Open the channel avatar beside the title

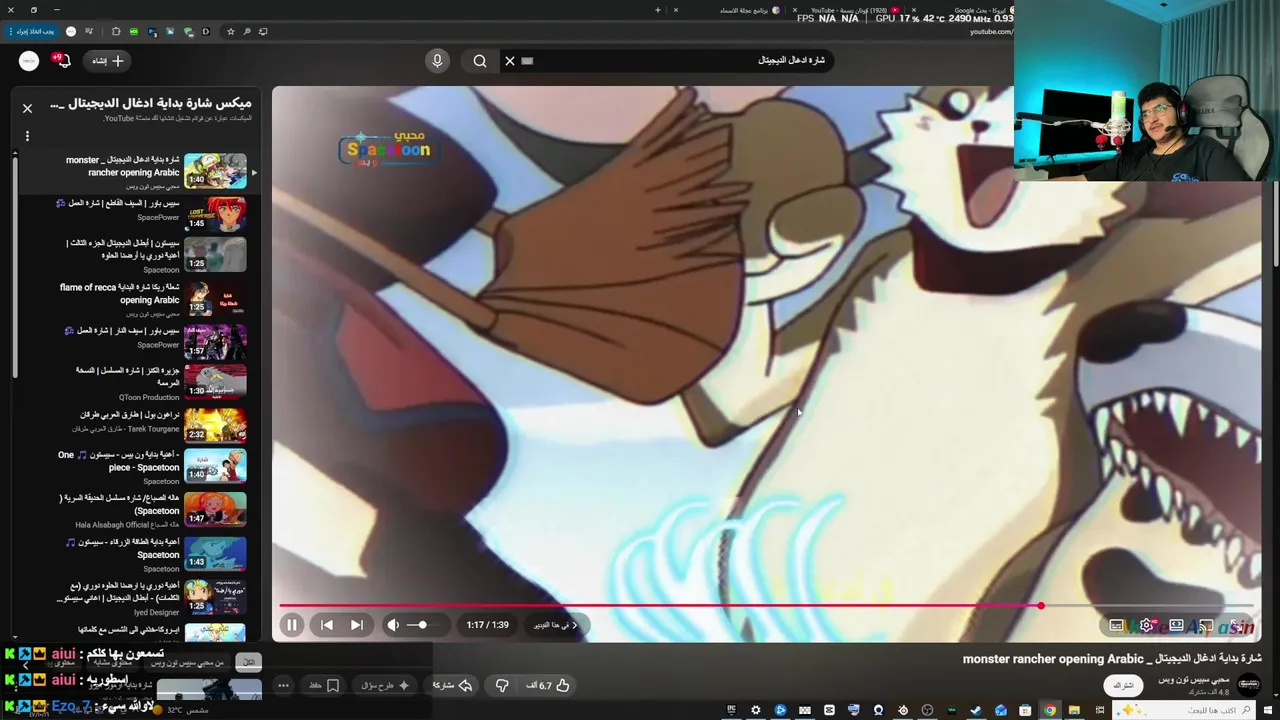[1248, 684]
